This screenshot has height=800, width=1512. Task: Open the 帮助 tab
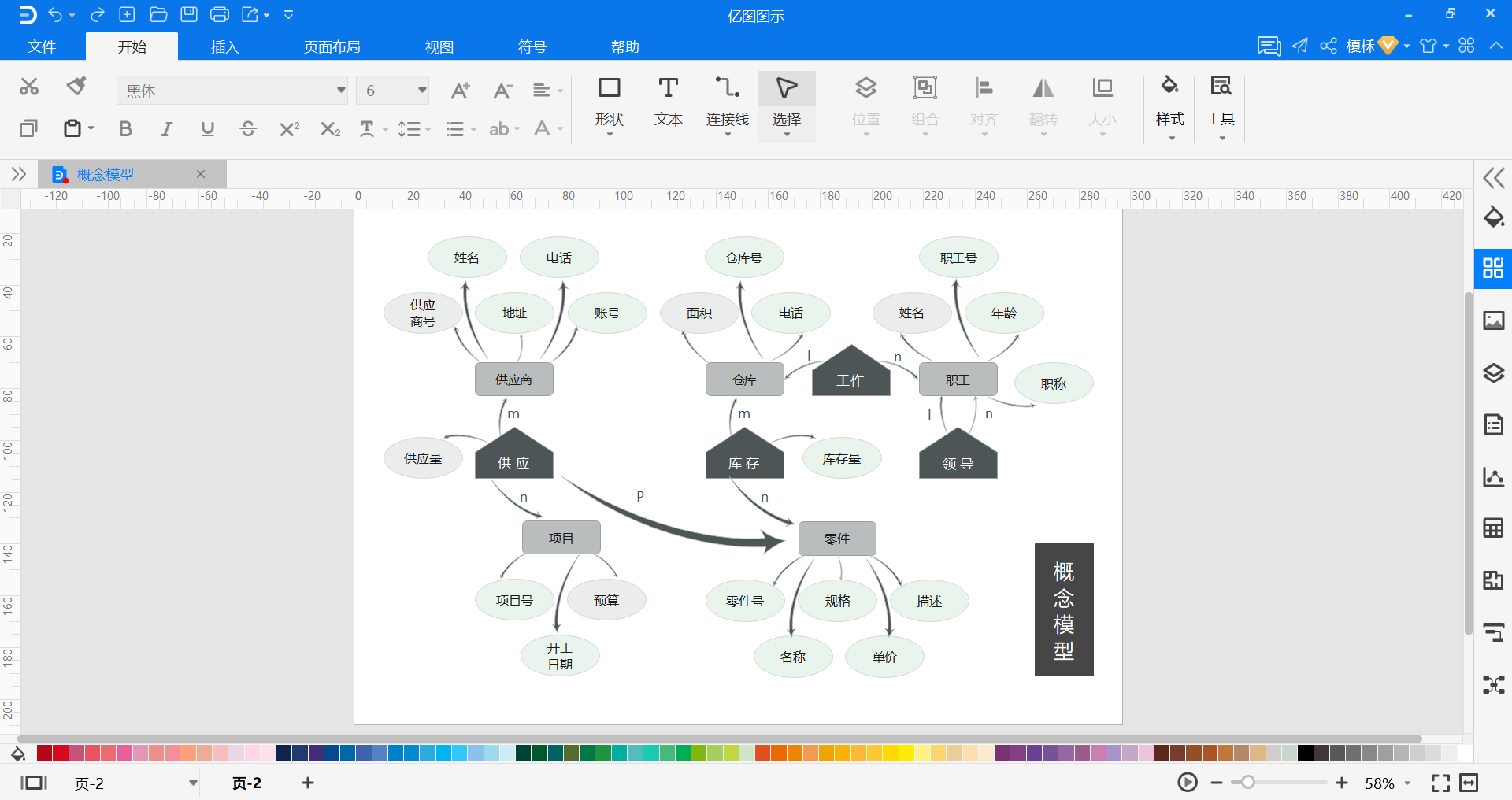625,46
